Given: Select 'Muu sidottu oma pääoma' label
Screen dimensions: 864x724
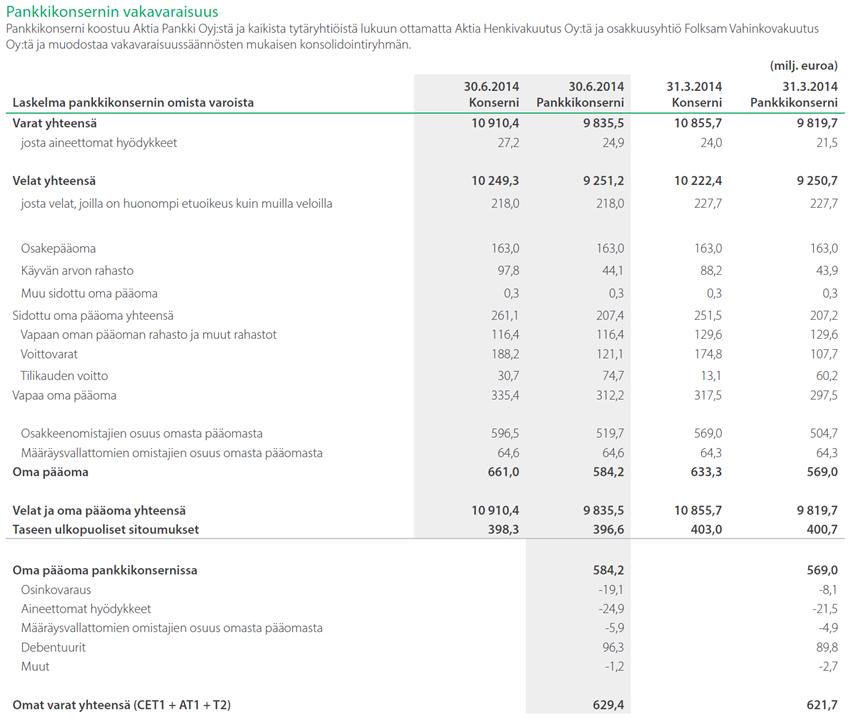Looking at the screenshot, I should [x=89, y=293].
